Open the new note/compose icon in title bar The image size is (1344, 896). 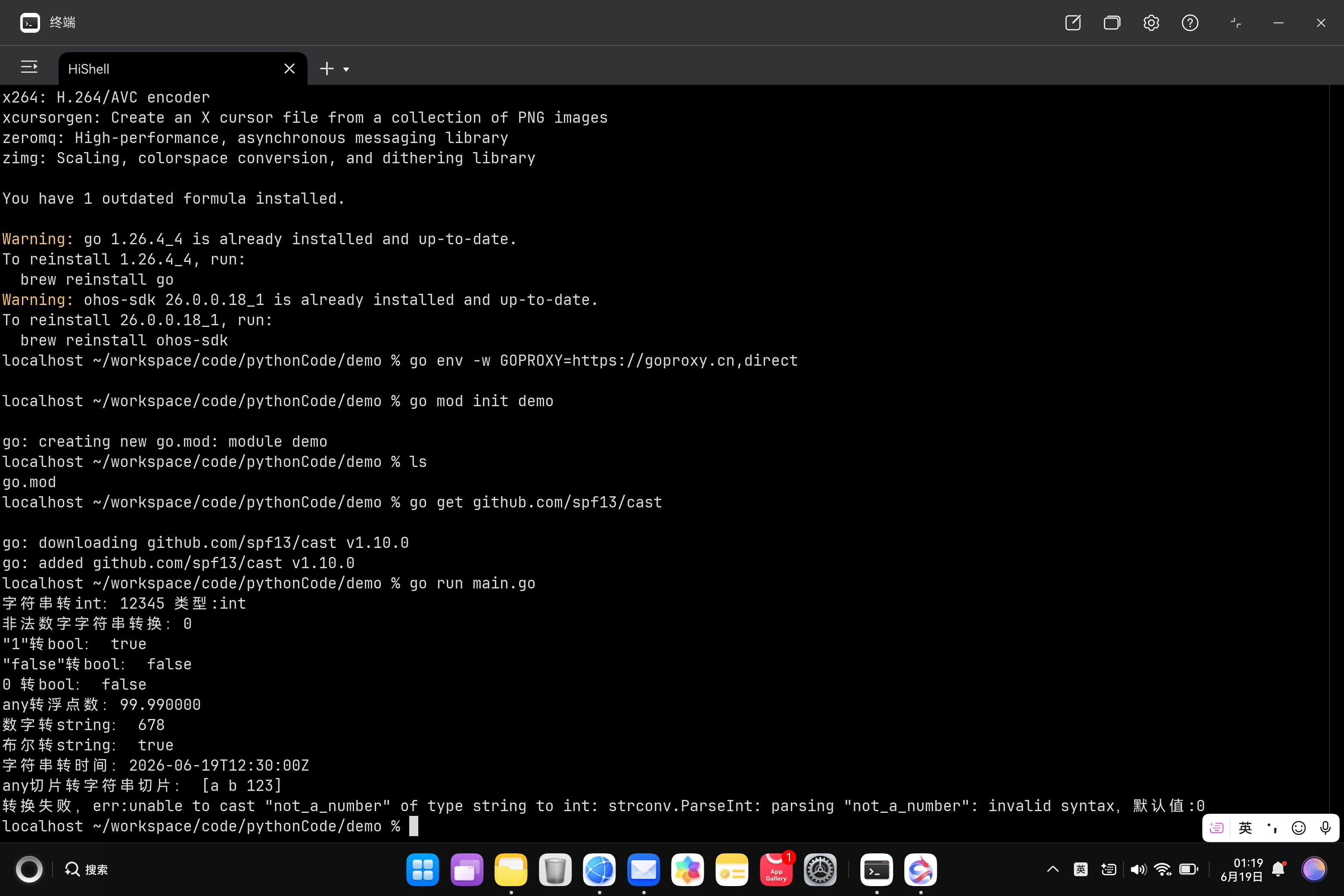(x=1073, y=23)
